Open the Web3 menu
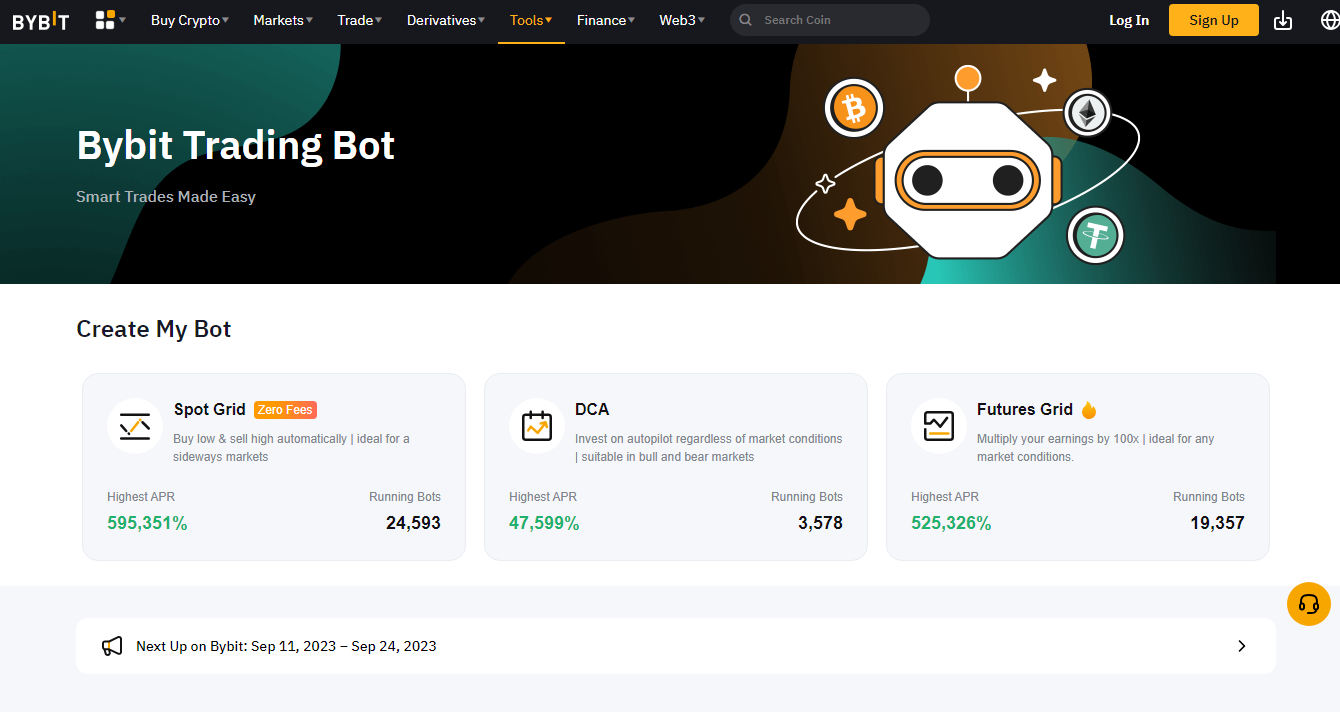This screenshot has width=1340, height=712. tap(682, 20)
